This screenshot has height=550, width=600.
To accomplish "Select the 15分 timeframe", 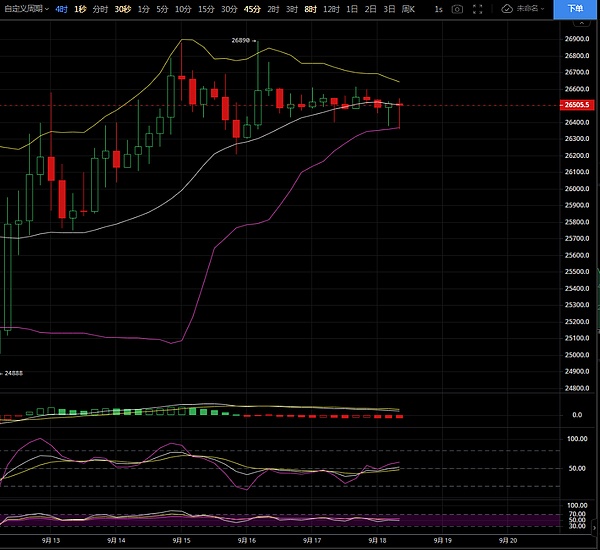I will (x=206, y=8).
